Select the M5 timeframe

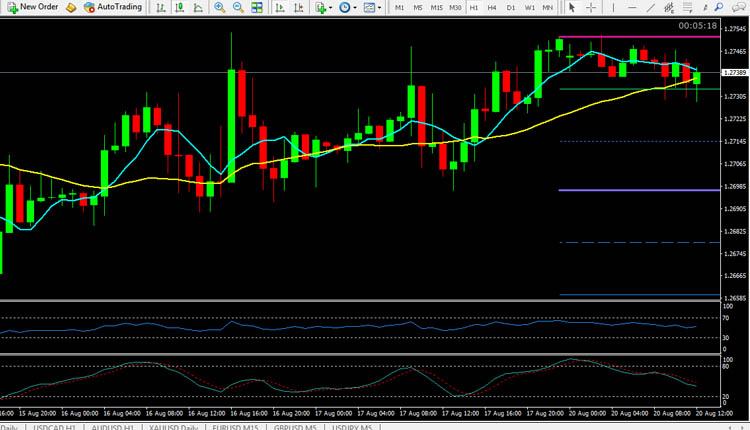418,8
